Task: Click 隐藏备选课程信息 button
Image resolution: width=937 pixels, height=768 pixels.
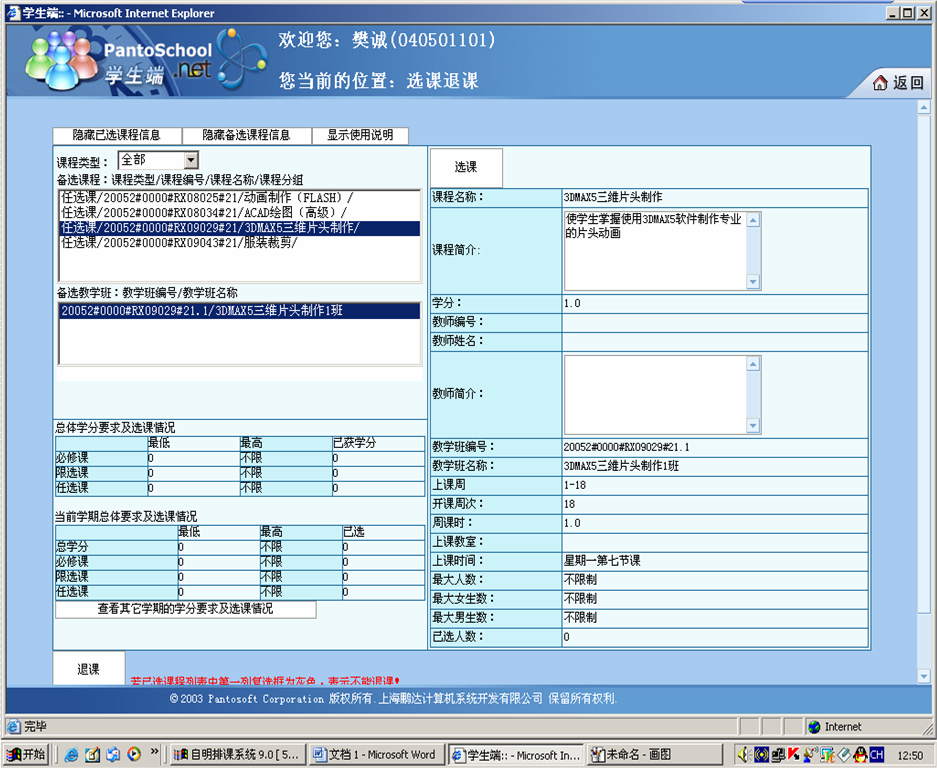Action: (246, 135)
